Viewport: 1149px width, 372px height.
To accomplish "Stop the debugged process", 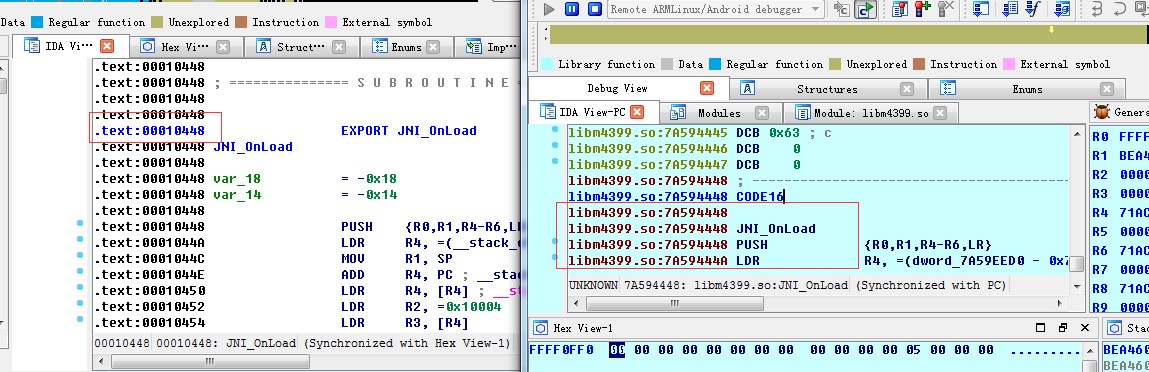I will (x=595, y=9).
